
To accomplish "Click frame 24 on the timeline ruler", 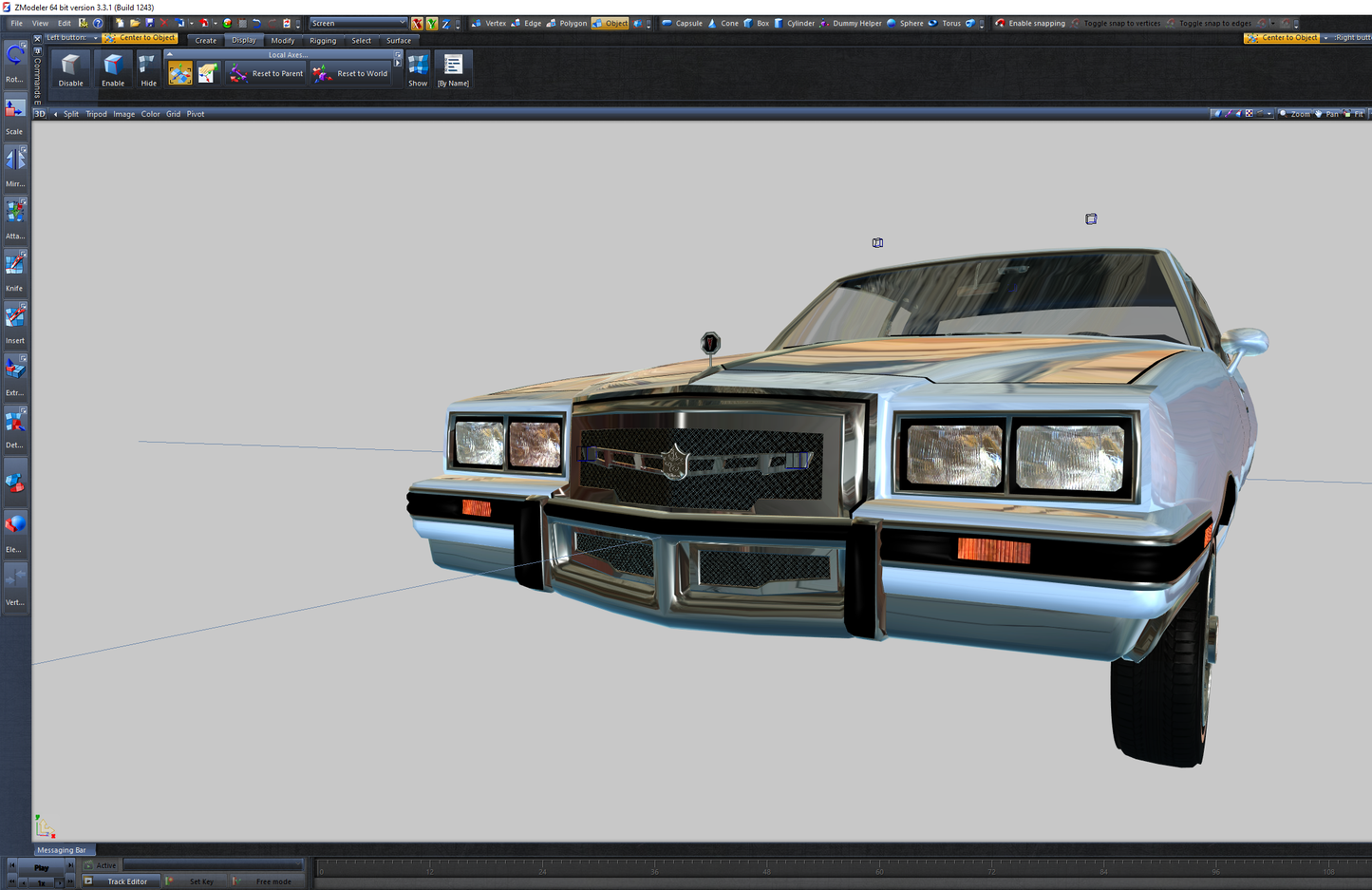I will (542, 871).
